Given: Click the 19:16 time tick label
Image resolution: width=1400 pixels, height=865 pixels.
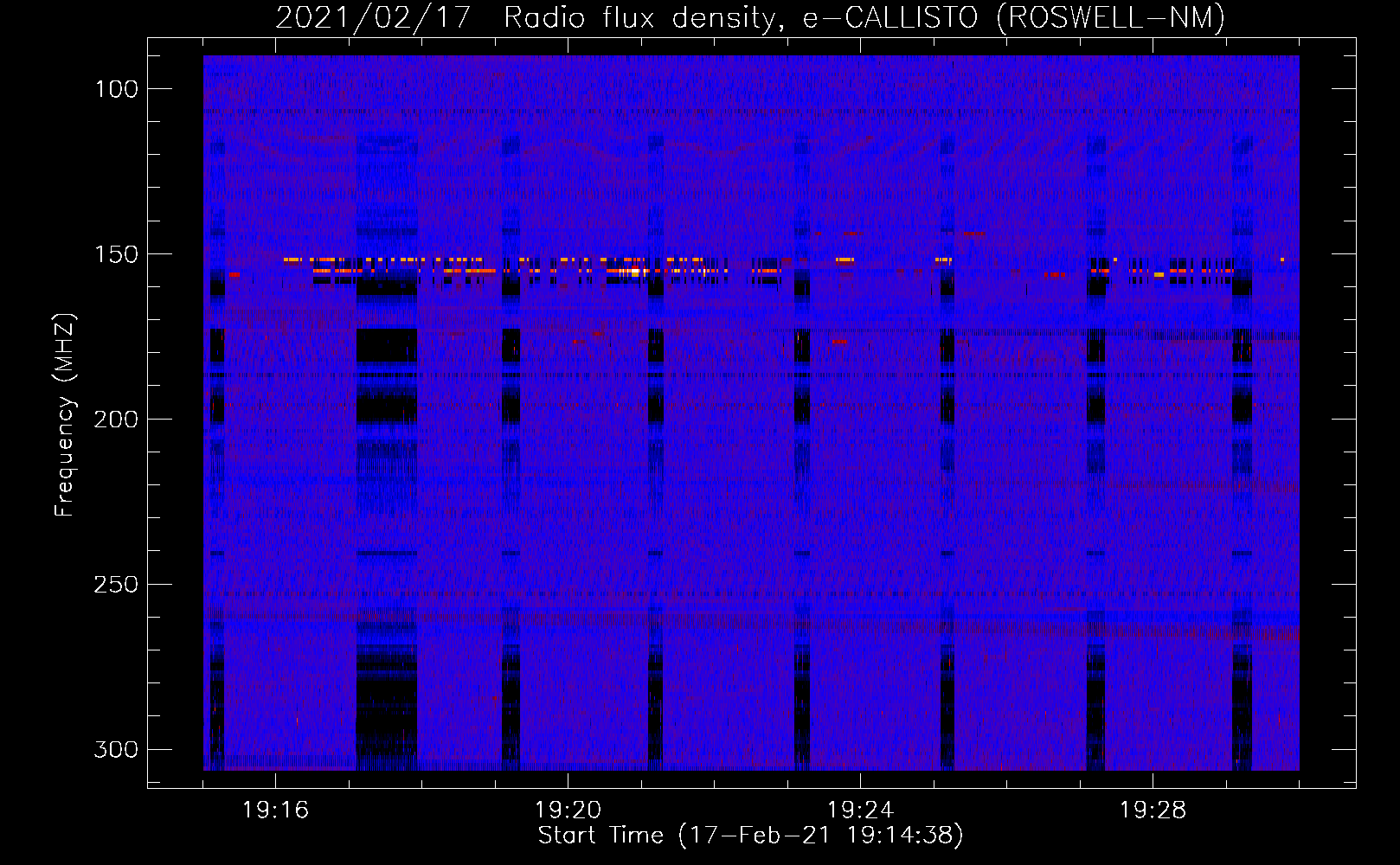Looking at the screenshot, I should [276, 811].
